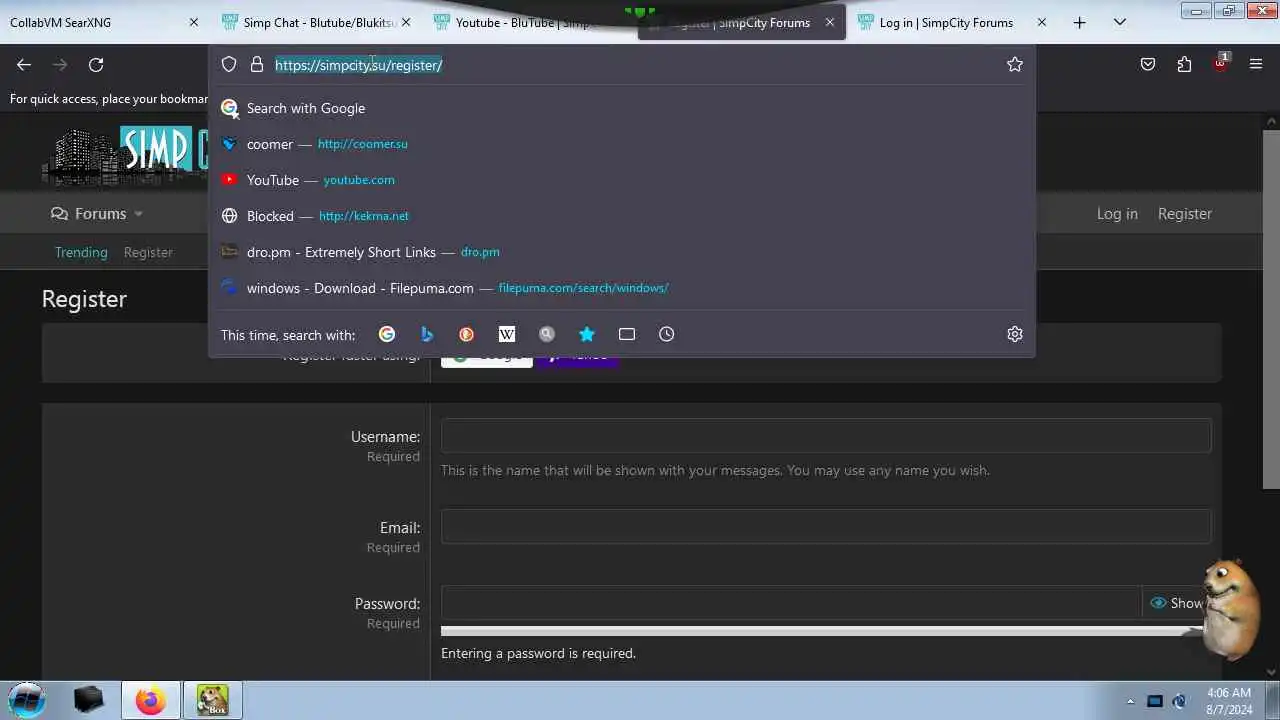Viewport: 1280px width, 720px height.
Task: Search this time with DuckDuckGo icon
Action: point(467,334)
